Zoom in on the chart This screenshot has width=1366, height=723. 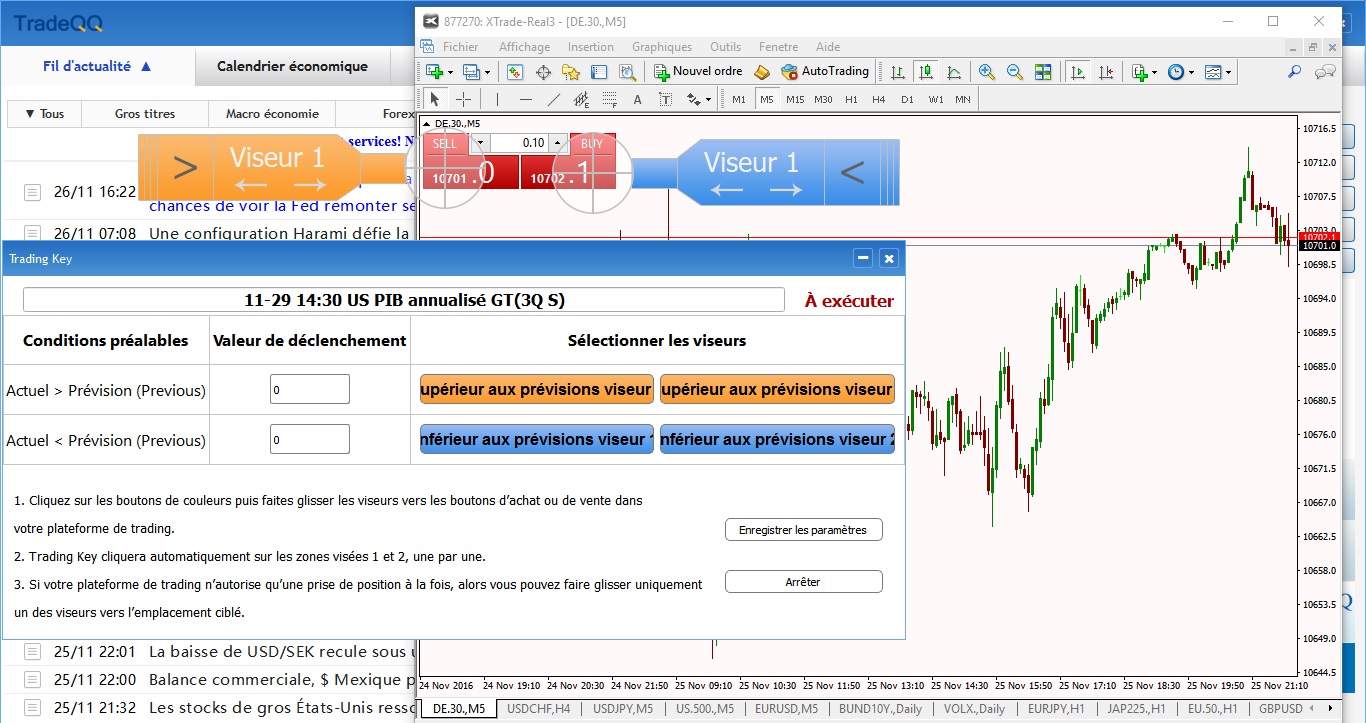[x=987, y=72]
